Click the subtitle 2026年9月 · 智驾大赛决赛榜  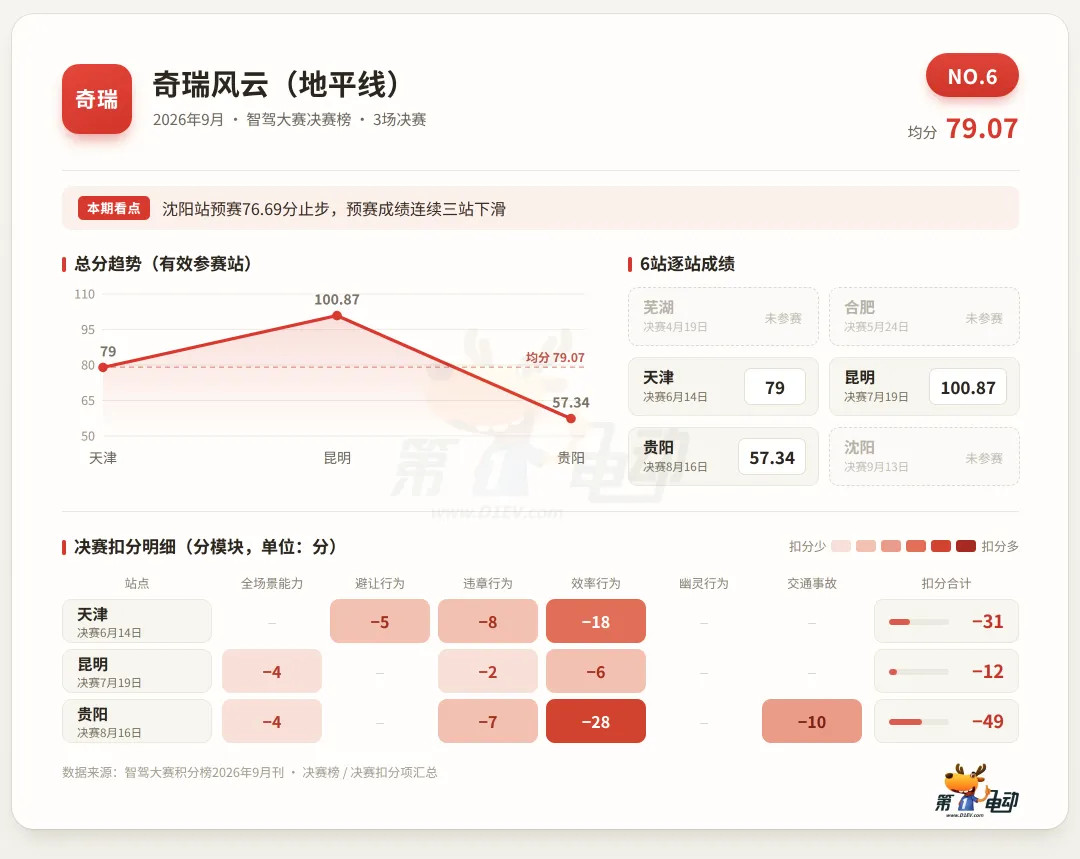point(252,119)
